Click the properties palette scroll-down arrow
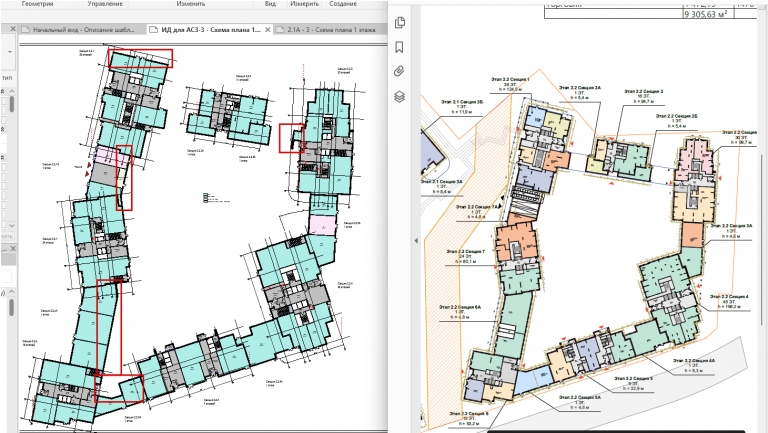 pos(12,225)
